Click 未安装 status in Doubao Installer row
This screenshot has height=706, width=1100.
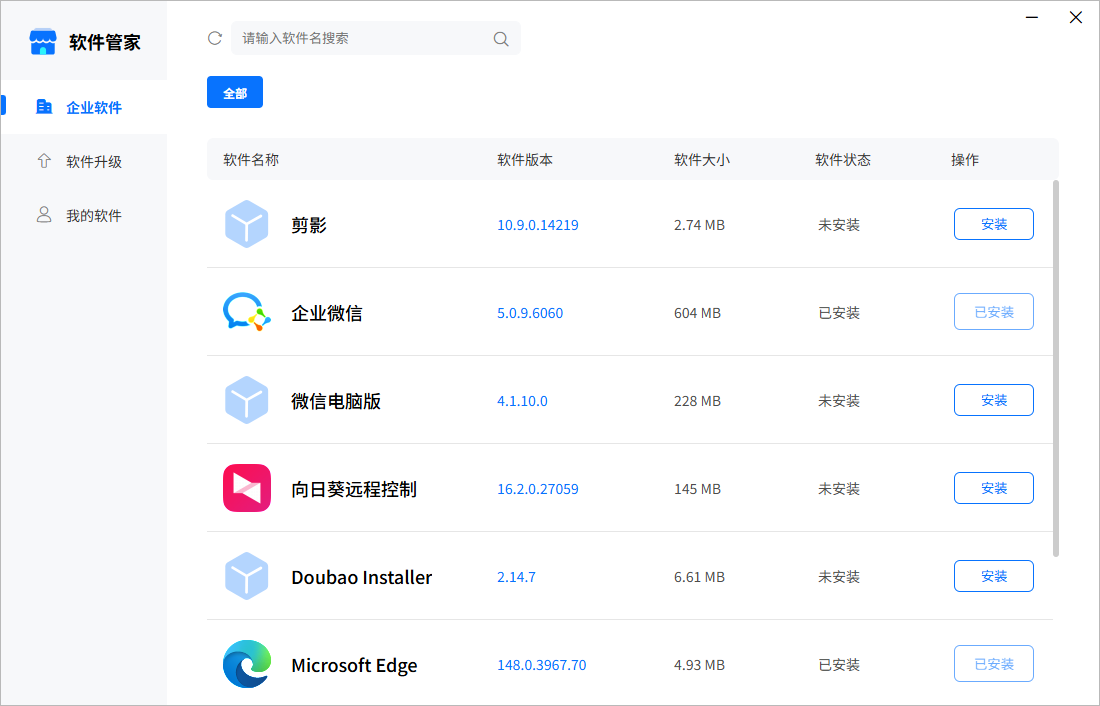pos(839,577)
